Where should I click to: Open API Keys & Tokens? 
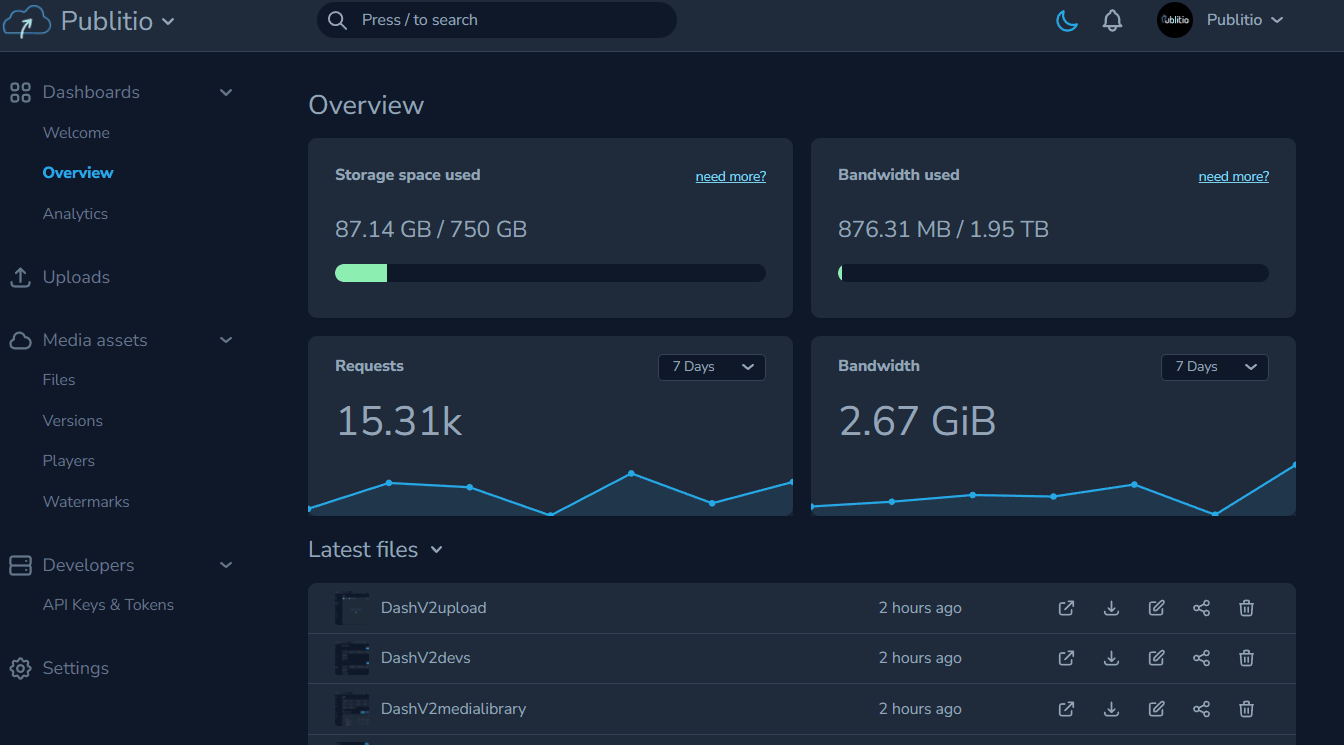click(x=108, y=605)
